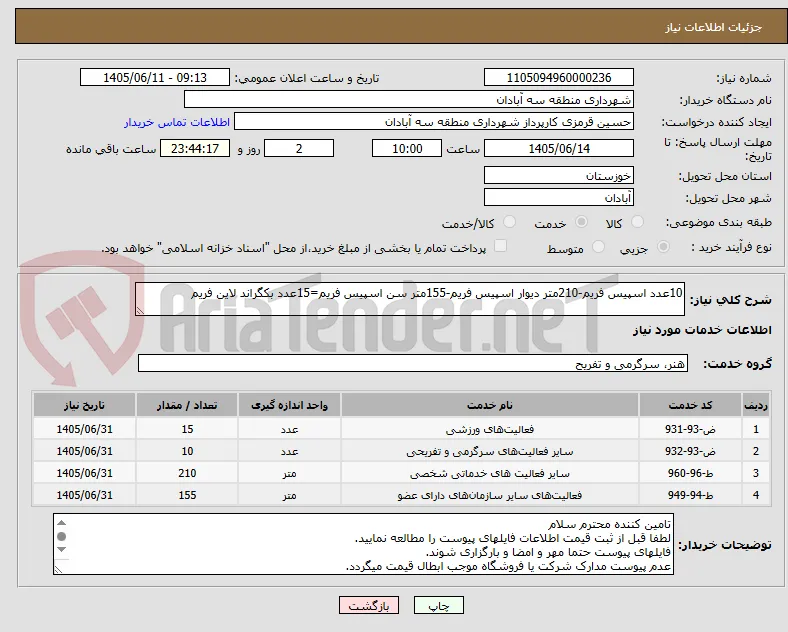Click the resize handle of description textarea
This screenshot has height=632, width=788.
pyautogui.click(x=140, y=311)
